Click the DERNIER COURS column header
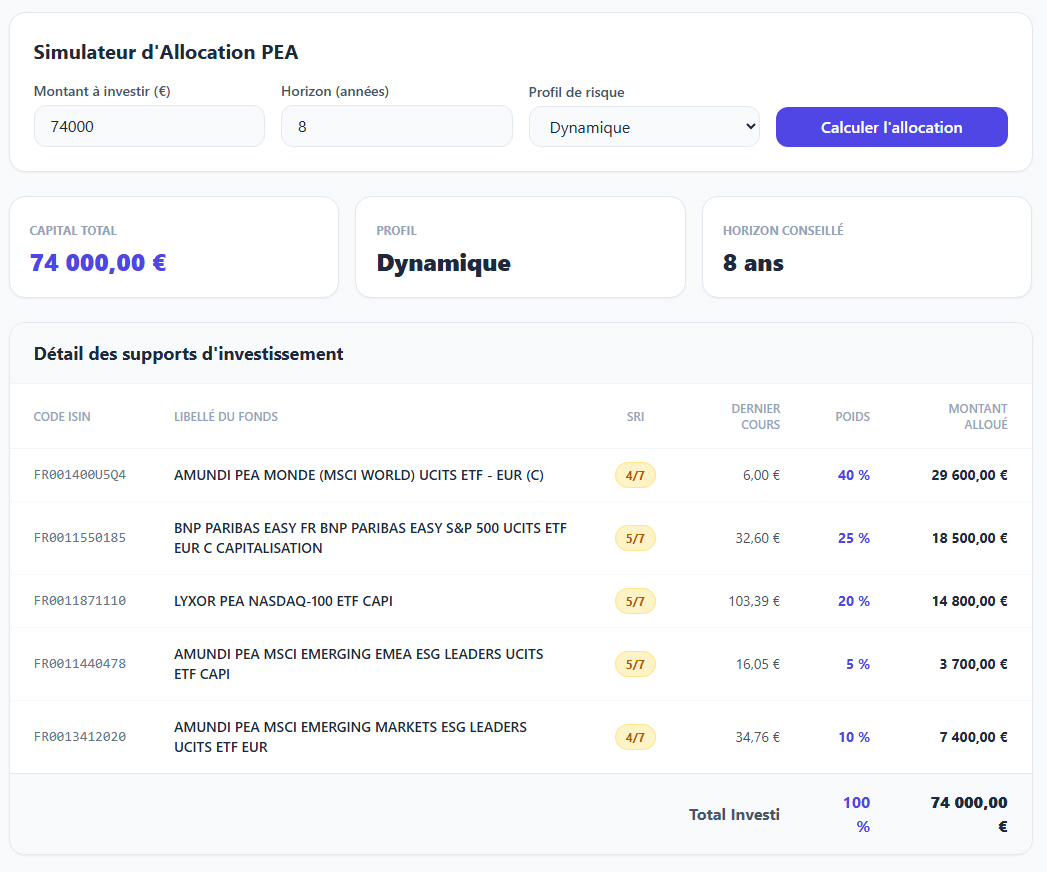 756,417
